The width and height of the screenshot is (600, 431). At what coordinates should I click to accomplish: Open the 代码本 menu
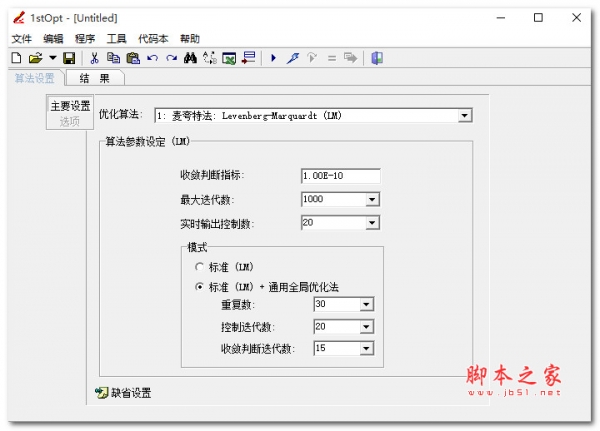point(153,39)
